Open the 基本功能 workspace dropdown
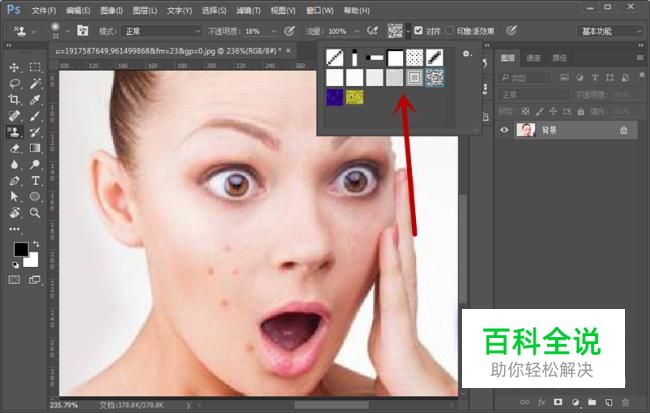The width and height of the screenshot is (650, 413). coord(609,31)
